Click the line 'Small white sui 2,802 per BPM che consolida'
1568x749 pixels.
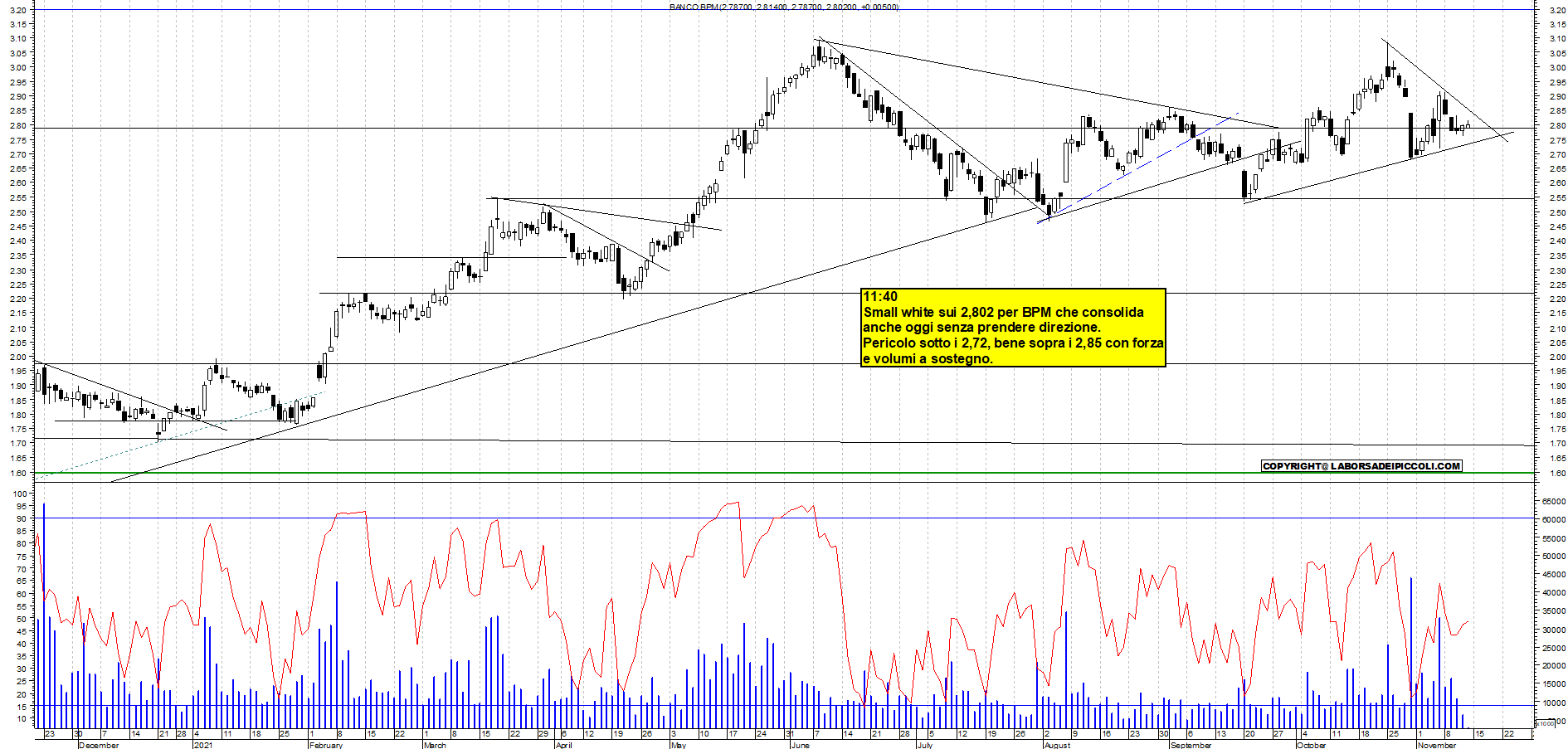[x=1003, y=313]
